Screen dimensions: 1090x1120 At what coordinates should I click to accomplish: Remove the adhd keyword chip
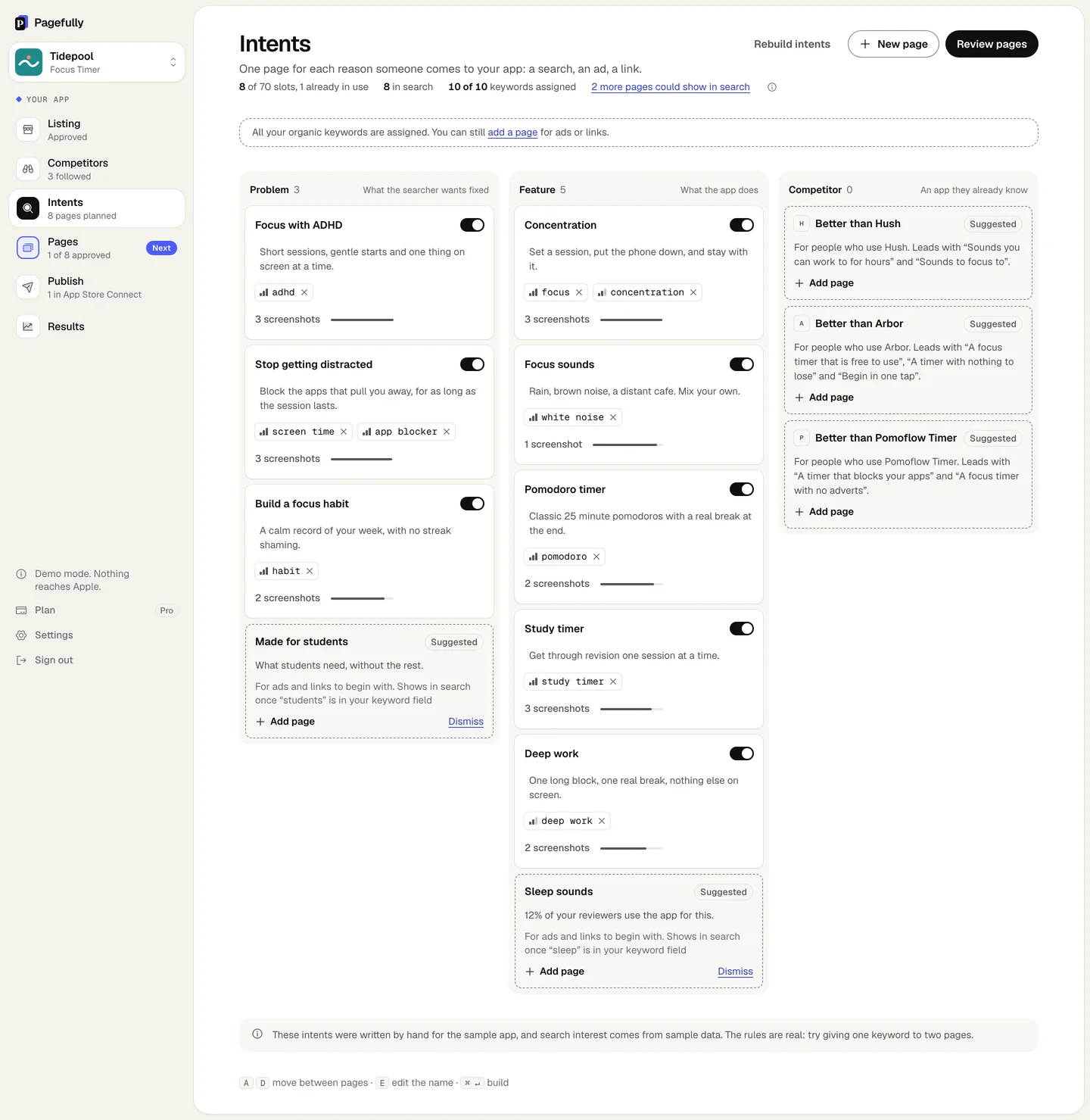(304, 292)
